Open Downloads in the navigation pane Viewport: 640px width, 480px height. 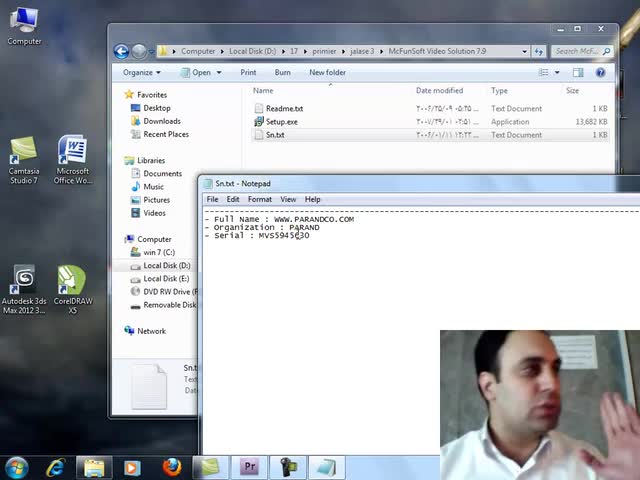162,121
